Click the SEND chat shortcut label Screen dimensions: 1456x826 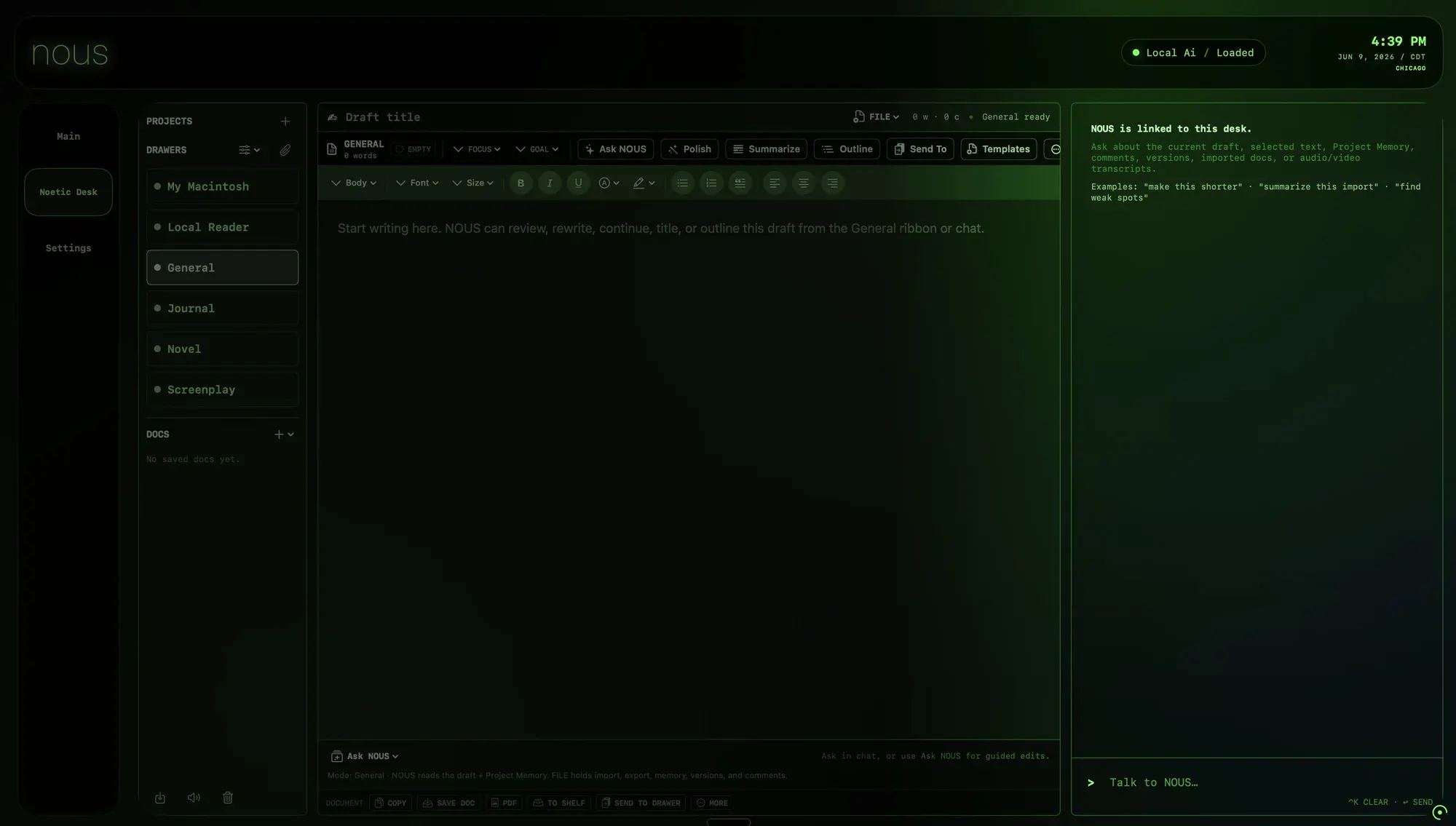click(x=1417, y=802)
